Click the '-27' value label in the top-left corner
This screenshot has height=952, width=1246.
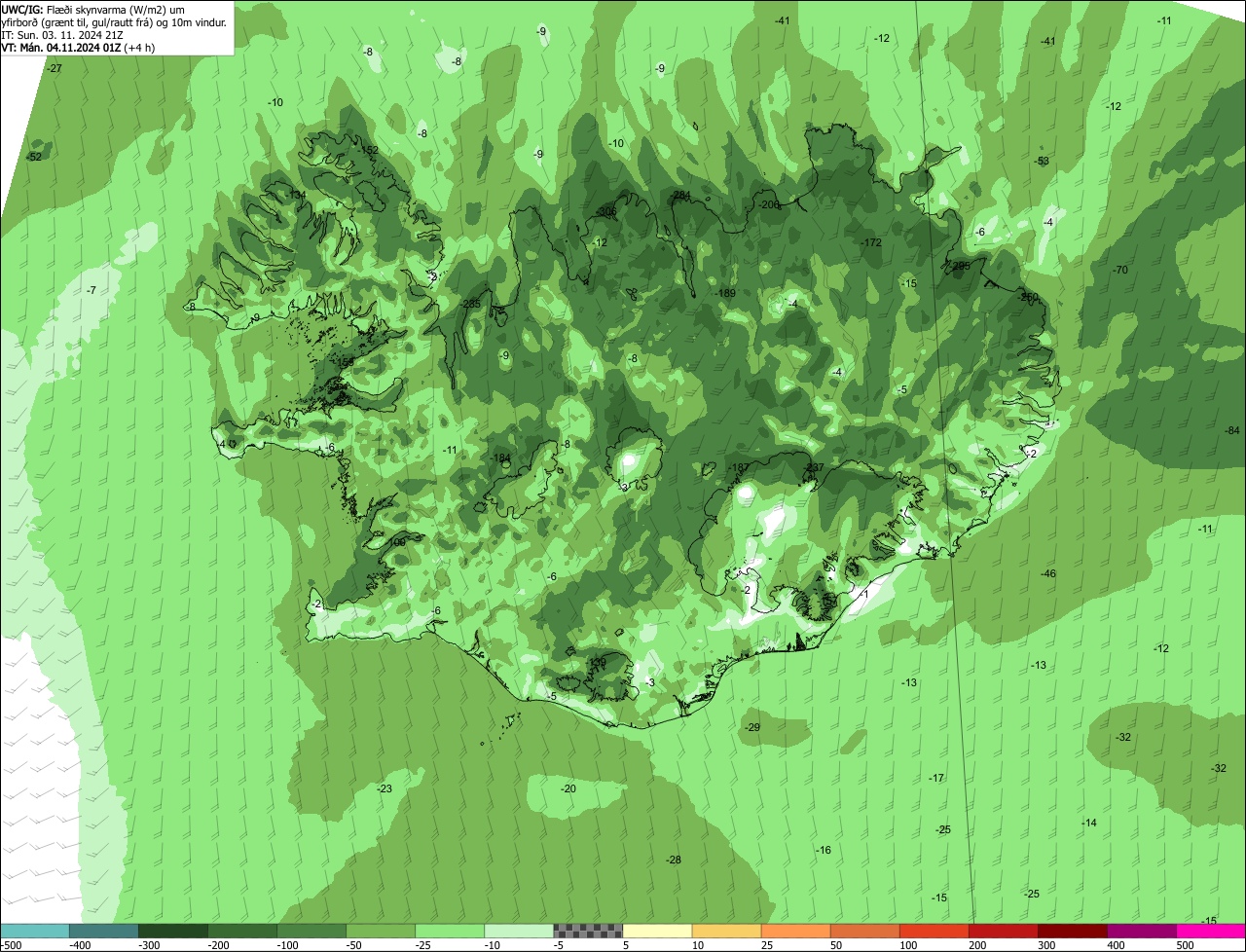click(55, 68)
